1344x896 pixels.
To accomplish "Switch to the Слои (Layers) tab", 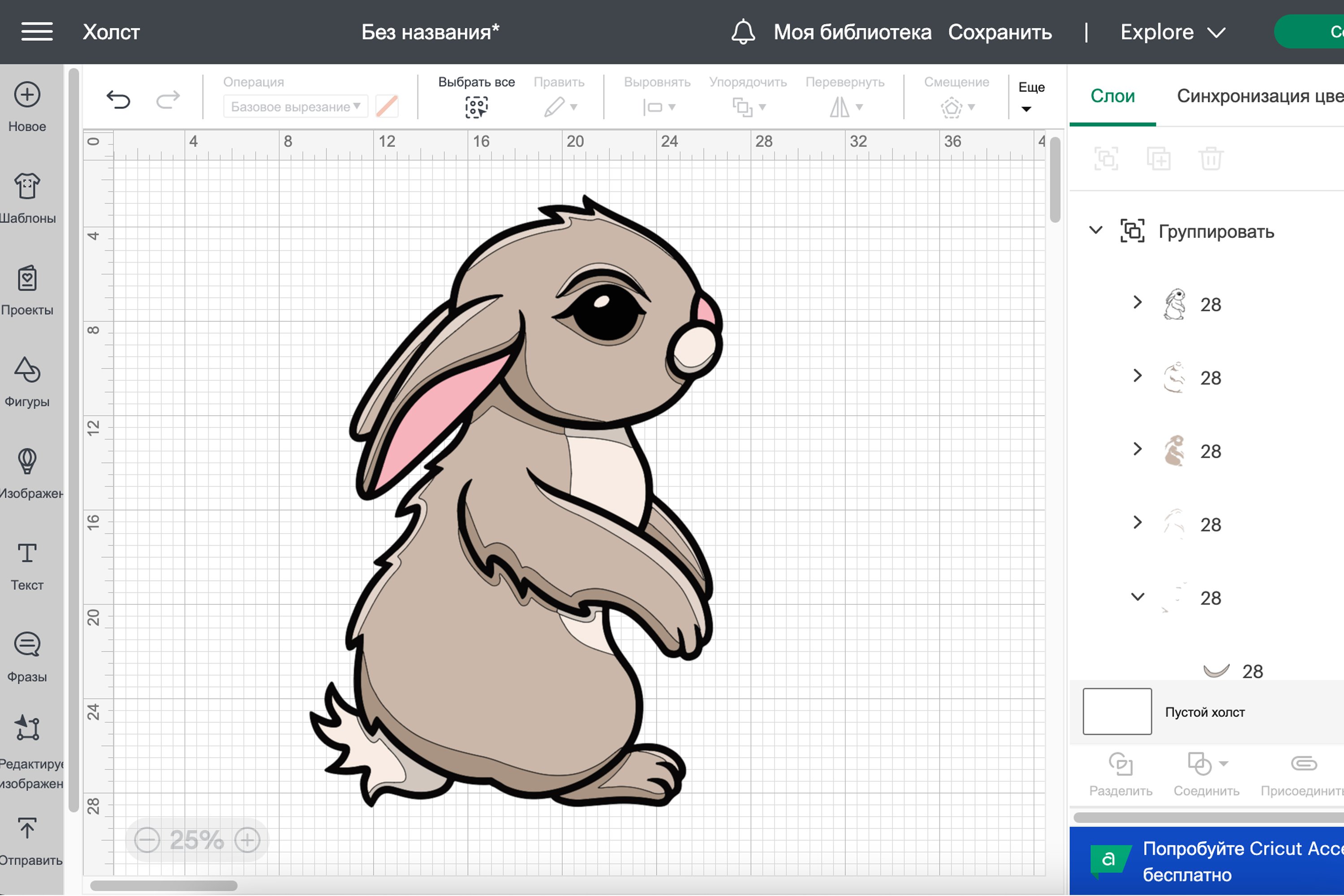I will click(x=1112, y=96).
